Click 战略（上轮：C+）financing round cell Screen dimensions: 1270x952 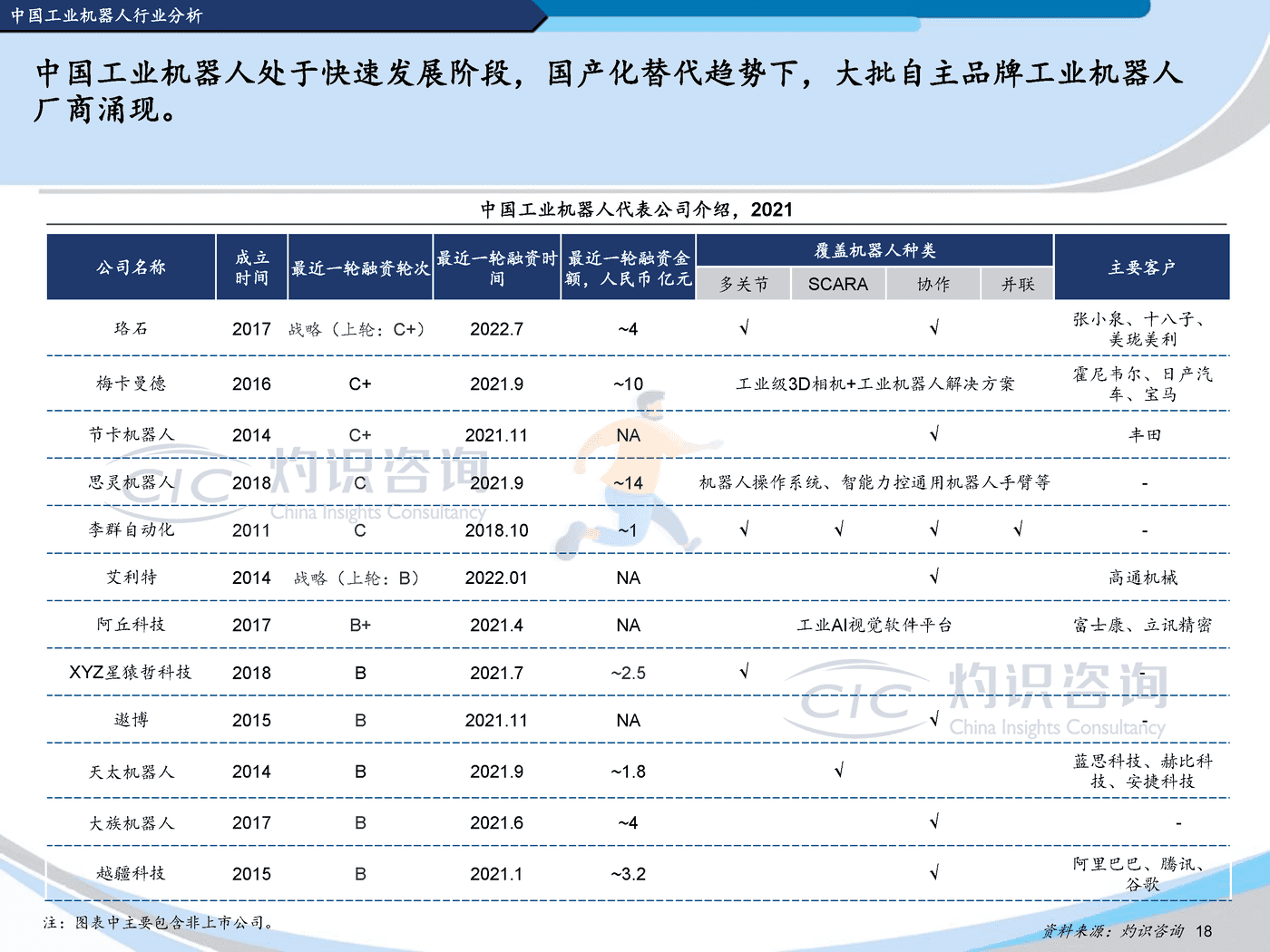(357, 329)
